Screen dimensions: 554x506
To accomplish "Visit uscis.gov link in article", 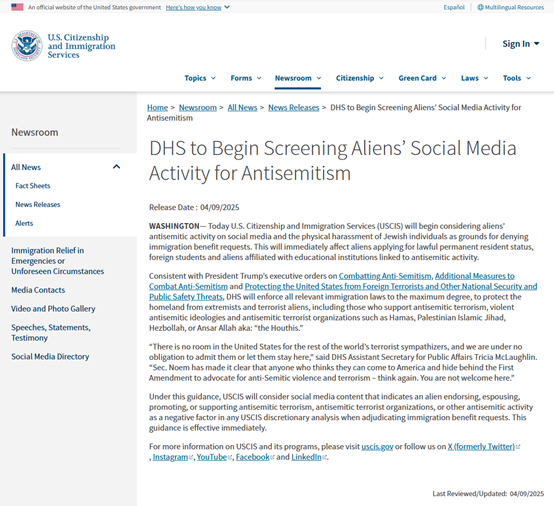I will 377,447.
